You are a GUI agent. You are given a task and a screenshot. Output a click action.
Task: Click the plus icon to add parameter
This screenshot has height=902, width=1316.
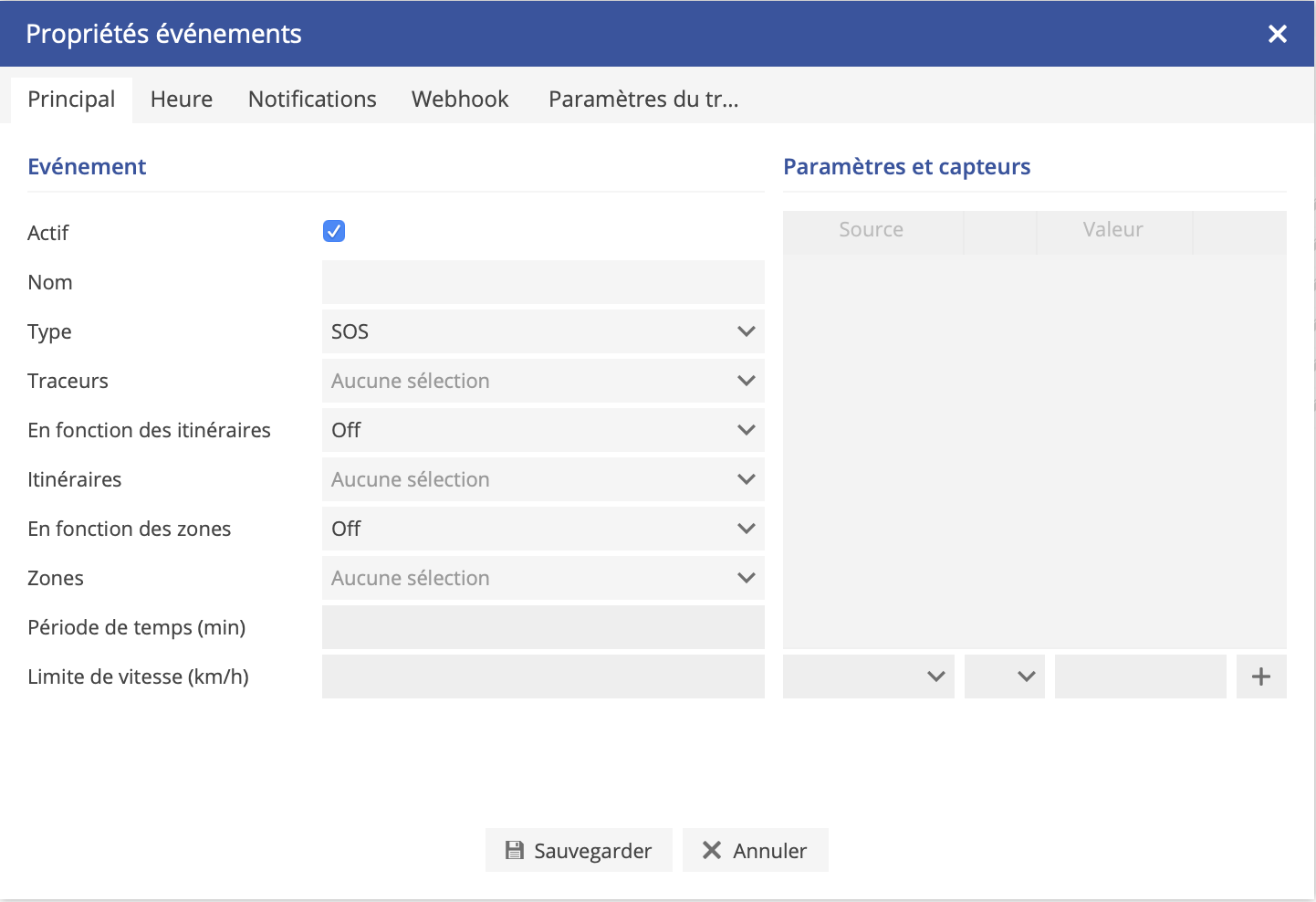[x=1260, y=676]
